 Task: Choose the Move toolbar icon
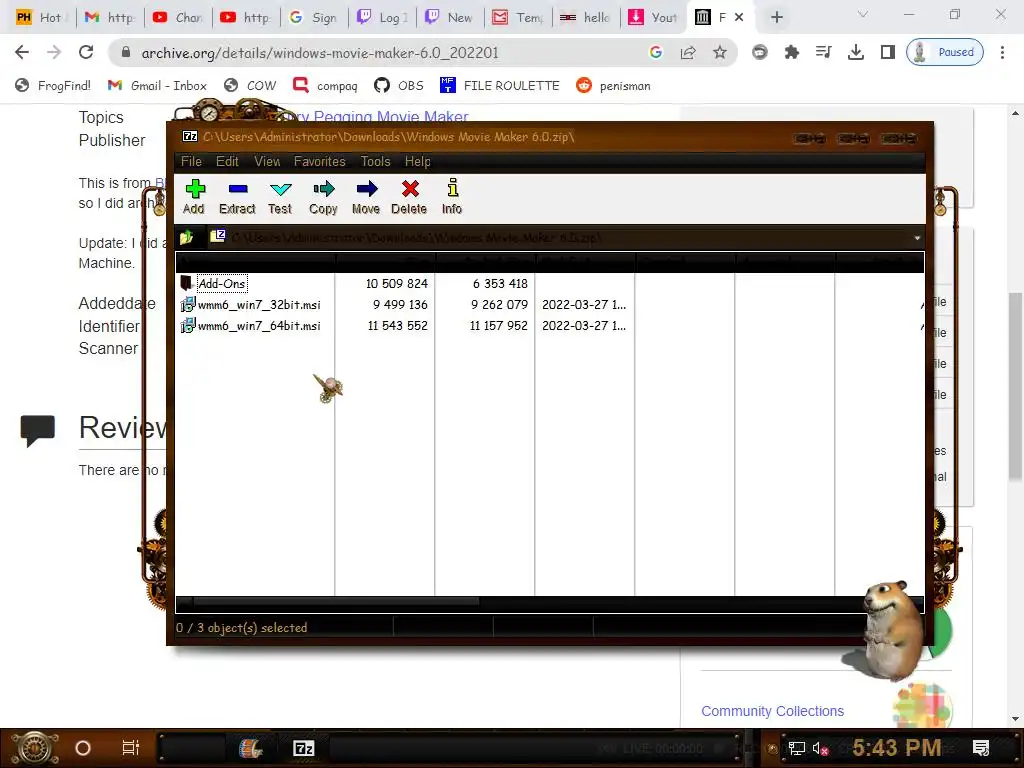366,197
